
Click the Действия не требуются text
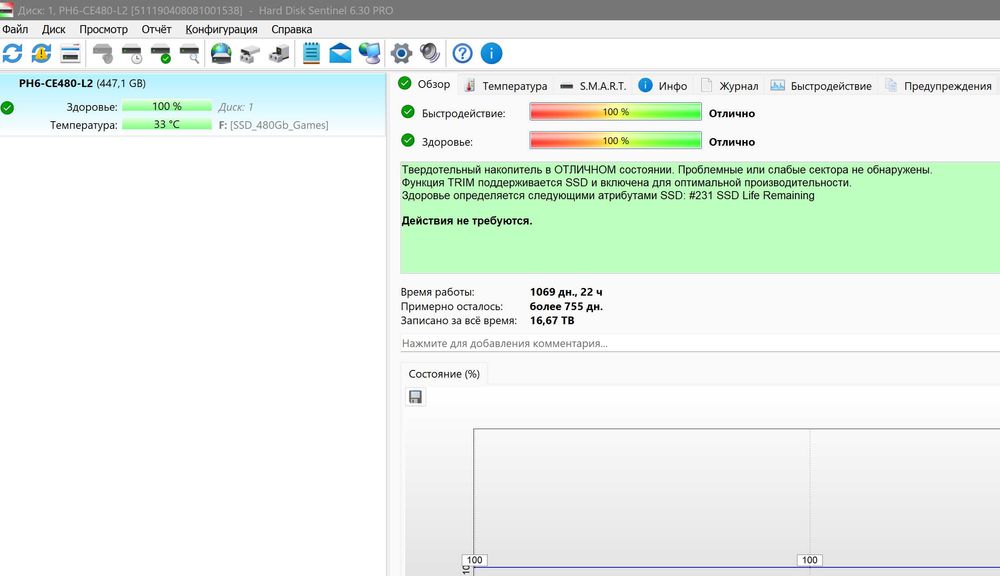466,221
